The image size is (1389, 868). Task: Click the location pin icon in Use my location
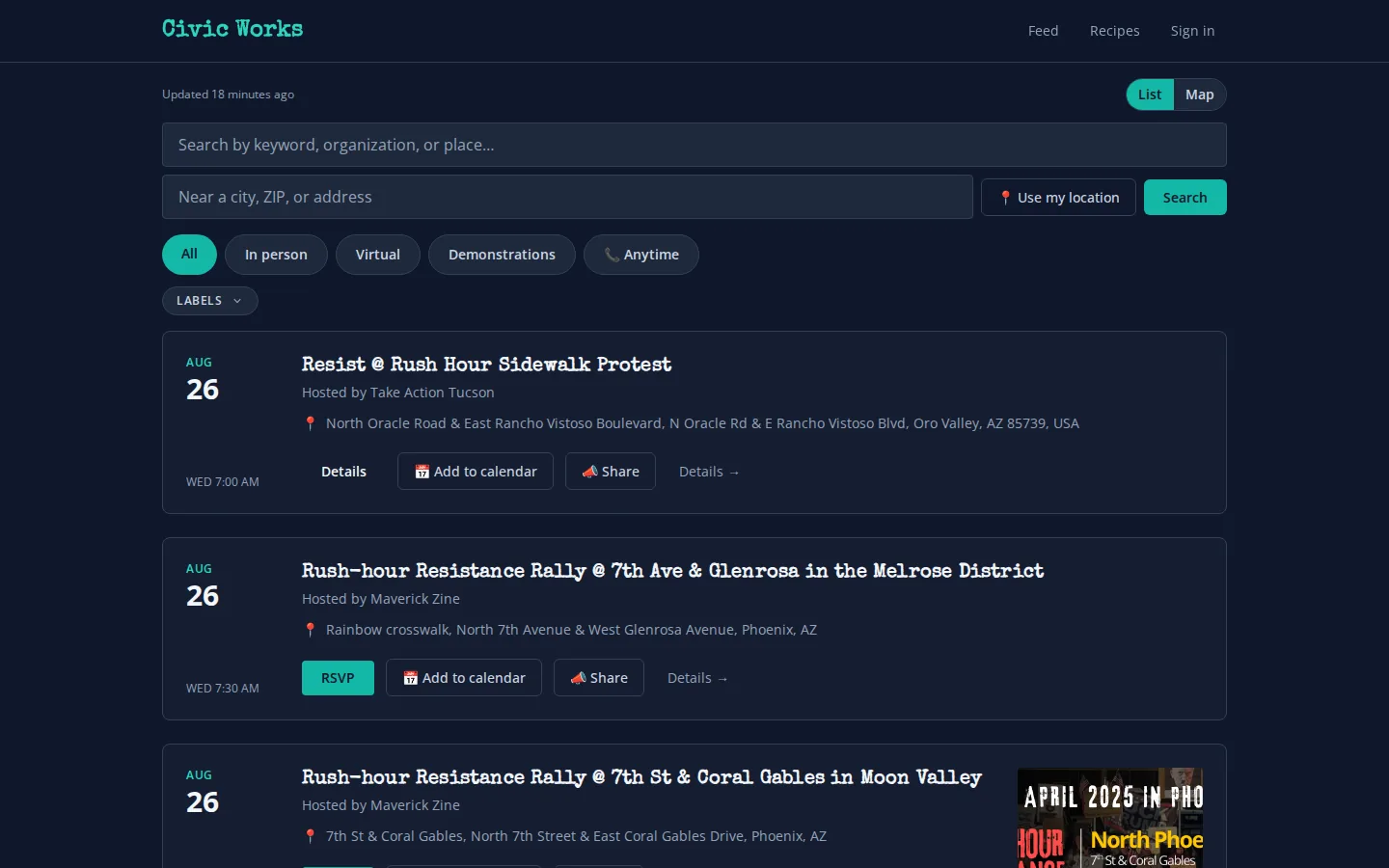(x=1005, y=198)
